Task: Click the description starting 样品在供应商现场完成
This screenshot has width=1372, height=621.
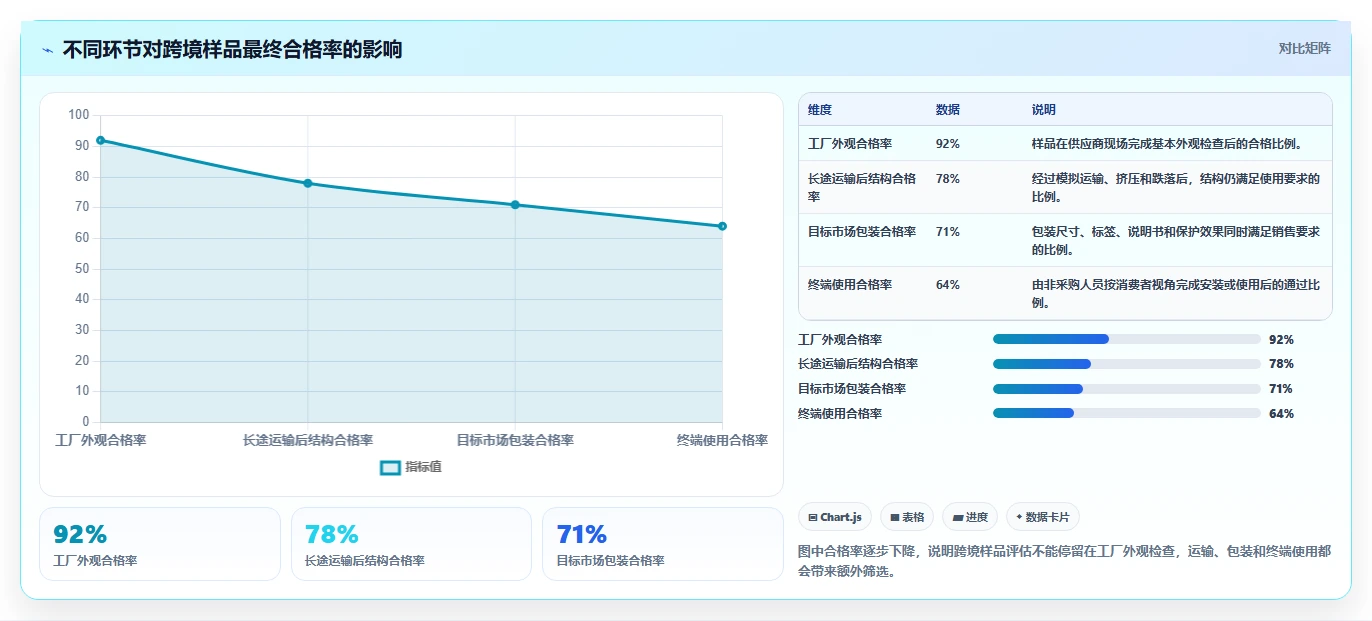Action: [1167, 144]
